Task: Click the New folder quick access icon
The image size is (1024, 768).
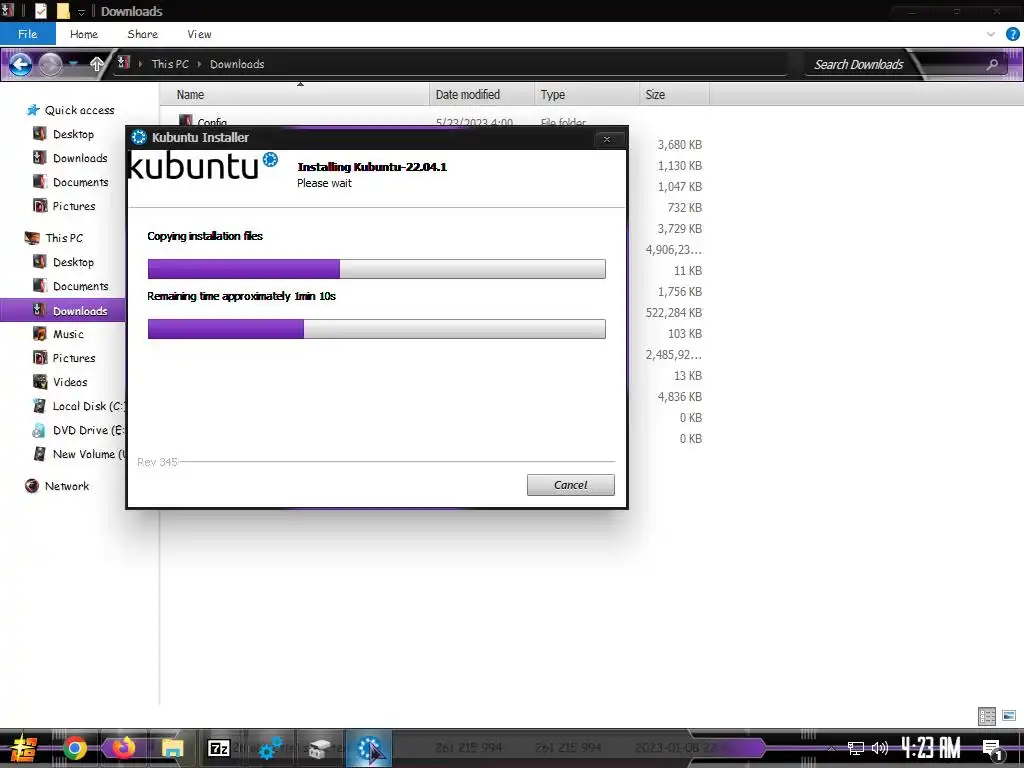Action: click(x=63, y=10)
